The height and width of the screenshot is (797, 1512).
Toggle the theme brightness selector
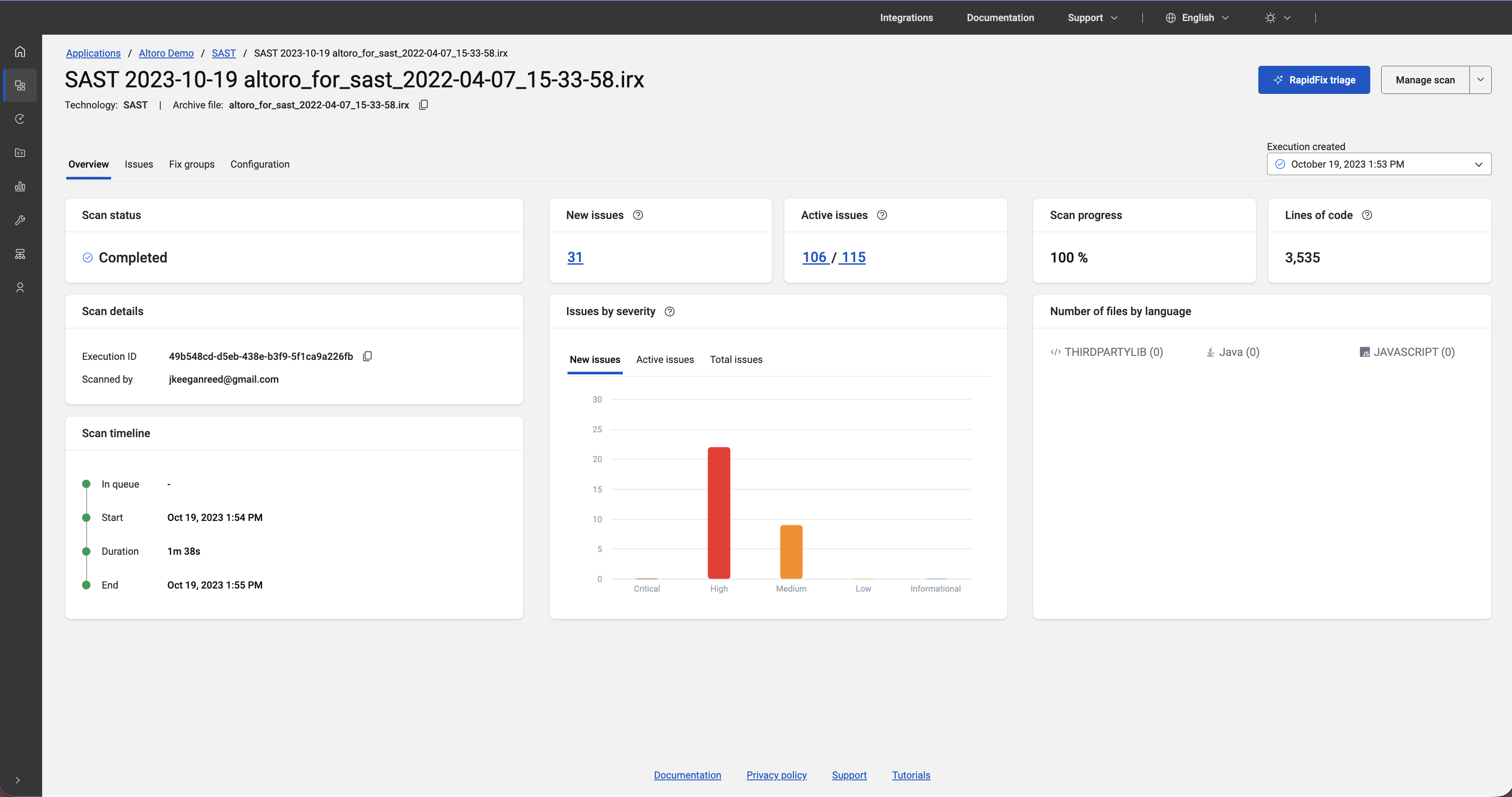pos(1277,18)
